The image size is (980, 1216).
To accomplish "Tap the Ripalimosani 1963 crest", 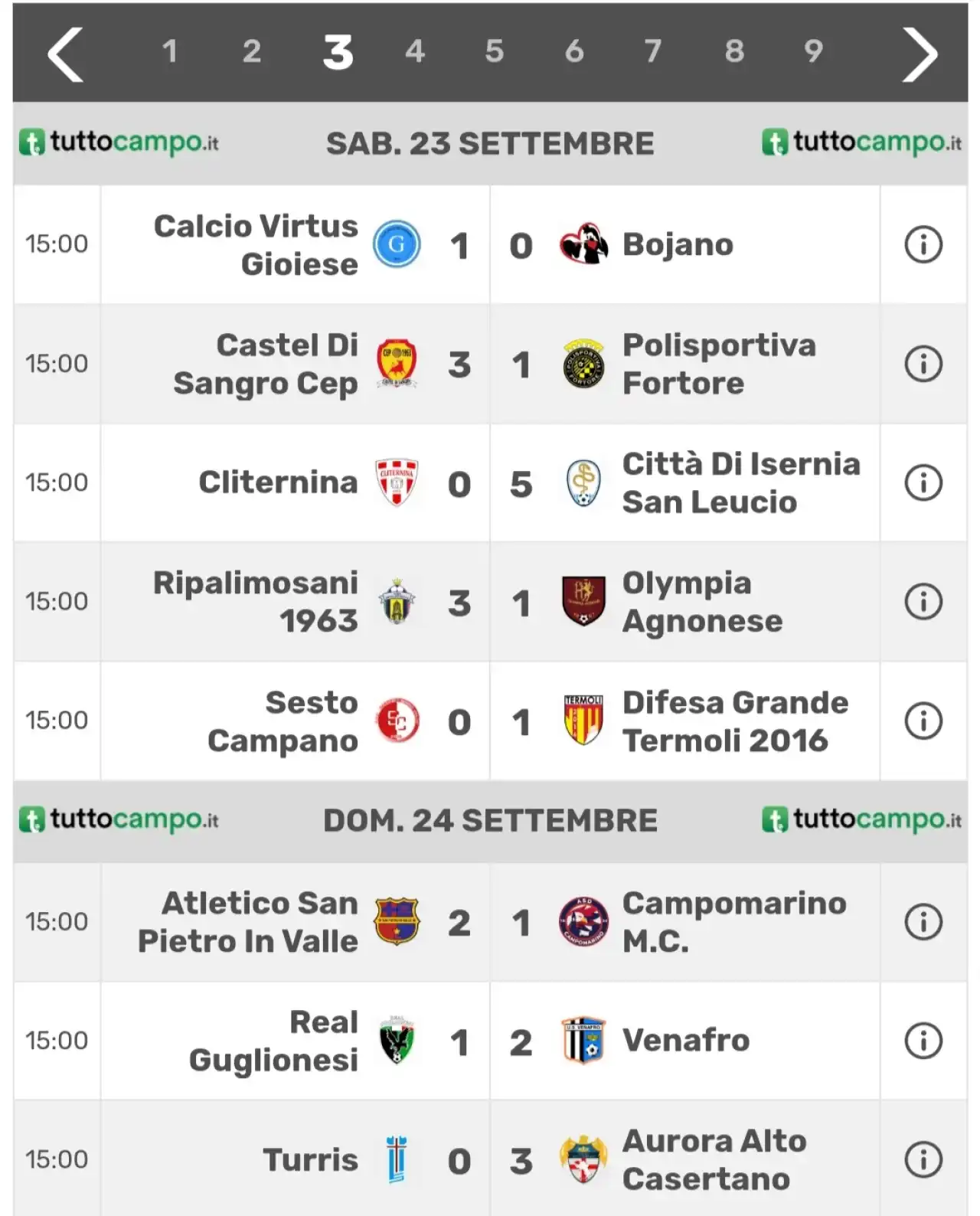I will [x=397, y=602].
